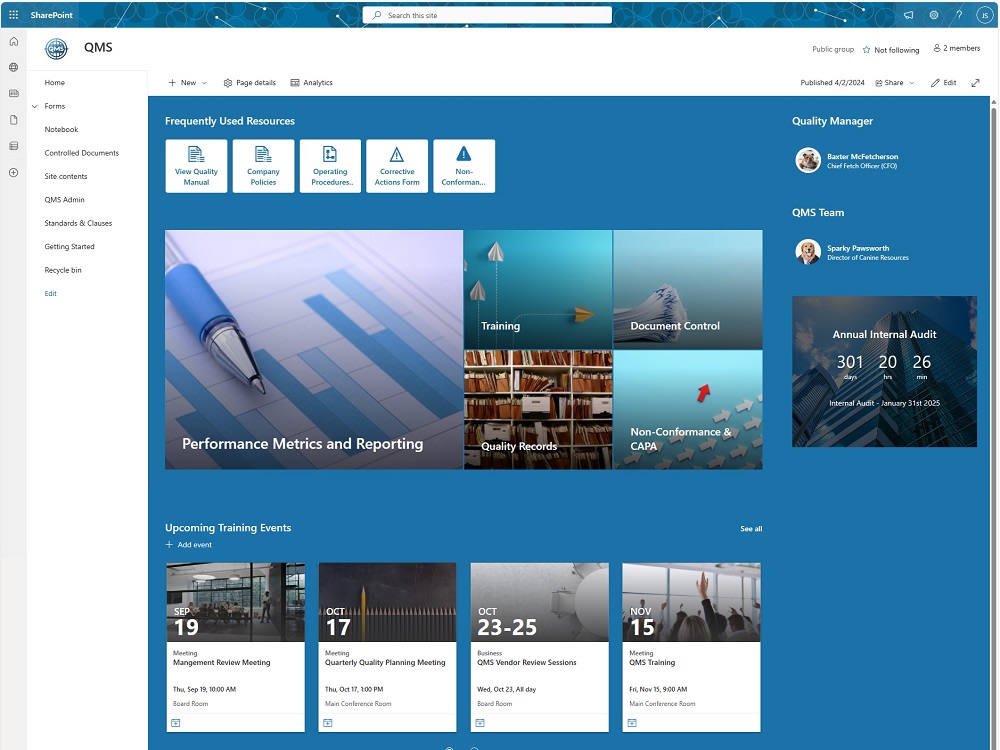Open Page details
Viewport: 1000px width, 750px height.
tap(249, 83)
